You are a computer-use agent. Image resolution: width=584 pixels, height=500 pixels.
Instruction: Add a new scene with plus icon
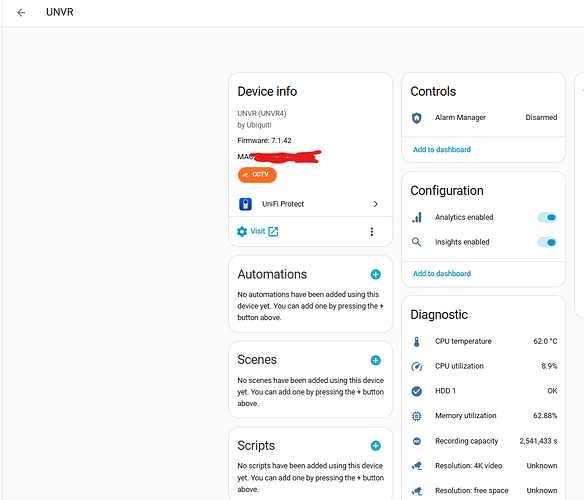click(375, 360)
